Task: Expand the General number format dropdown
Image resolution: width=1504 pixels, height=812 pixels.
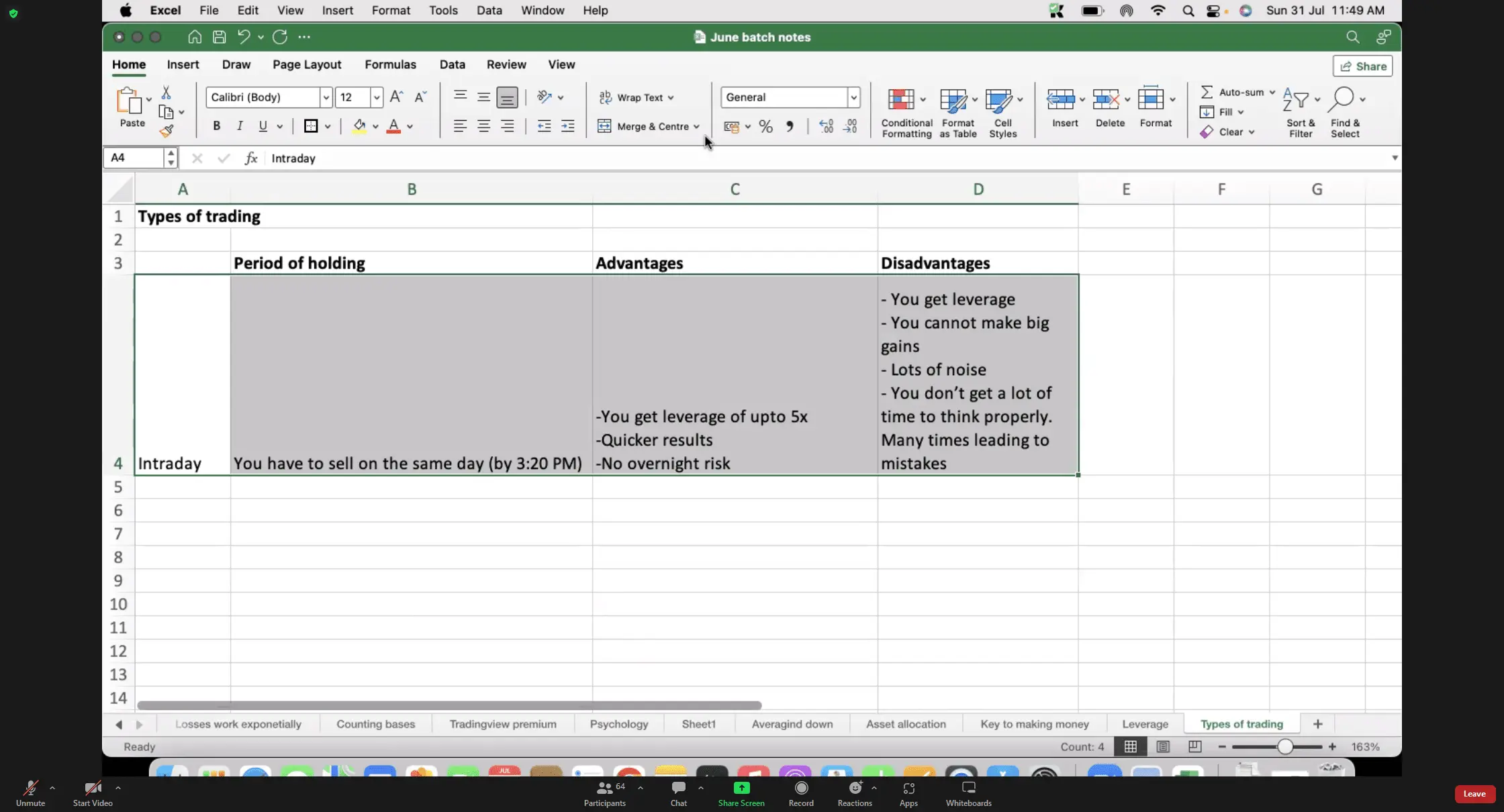Action: point(853,97)
